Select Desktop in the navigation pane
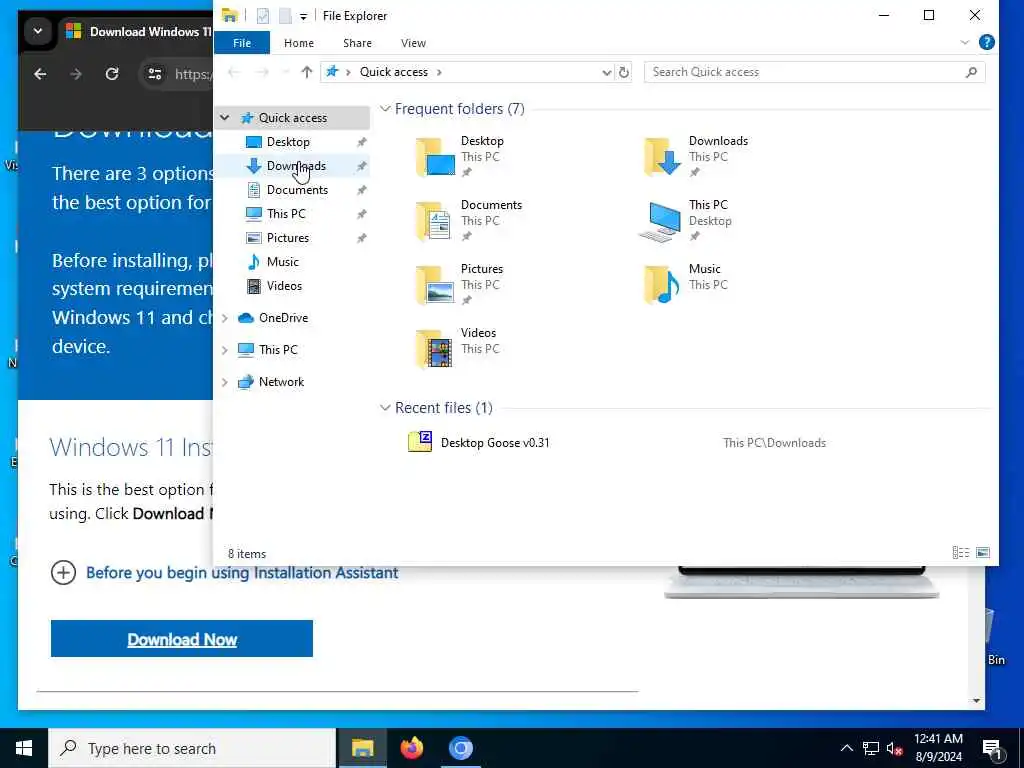Viewport: 1024px width, 768px height. (288, 142)
